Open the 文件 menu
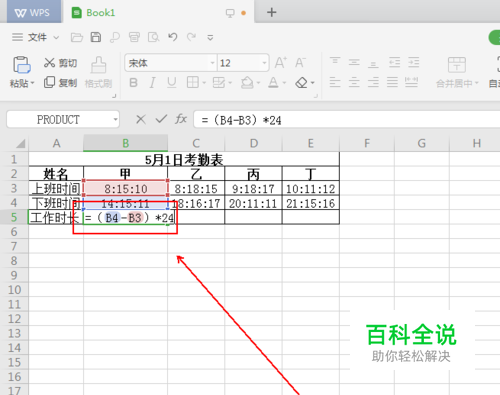Viewport: 500px width, 395px height. pyautogui.click(x=37, y=37)
